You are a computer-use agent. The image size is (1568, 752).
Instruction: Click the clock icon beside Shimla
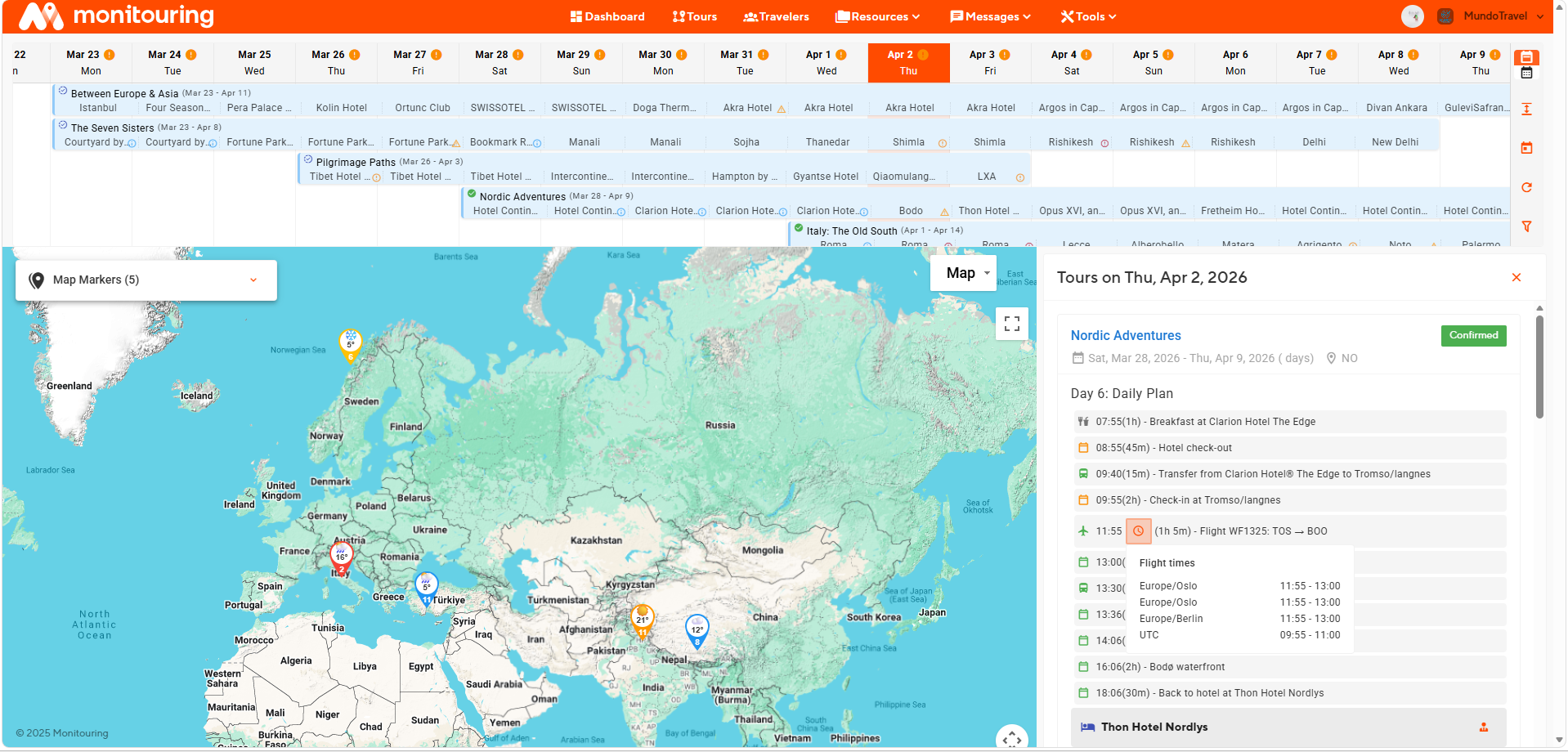(941, 141)
